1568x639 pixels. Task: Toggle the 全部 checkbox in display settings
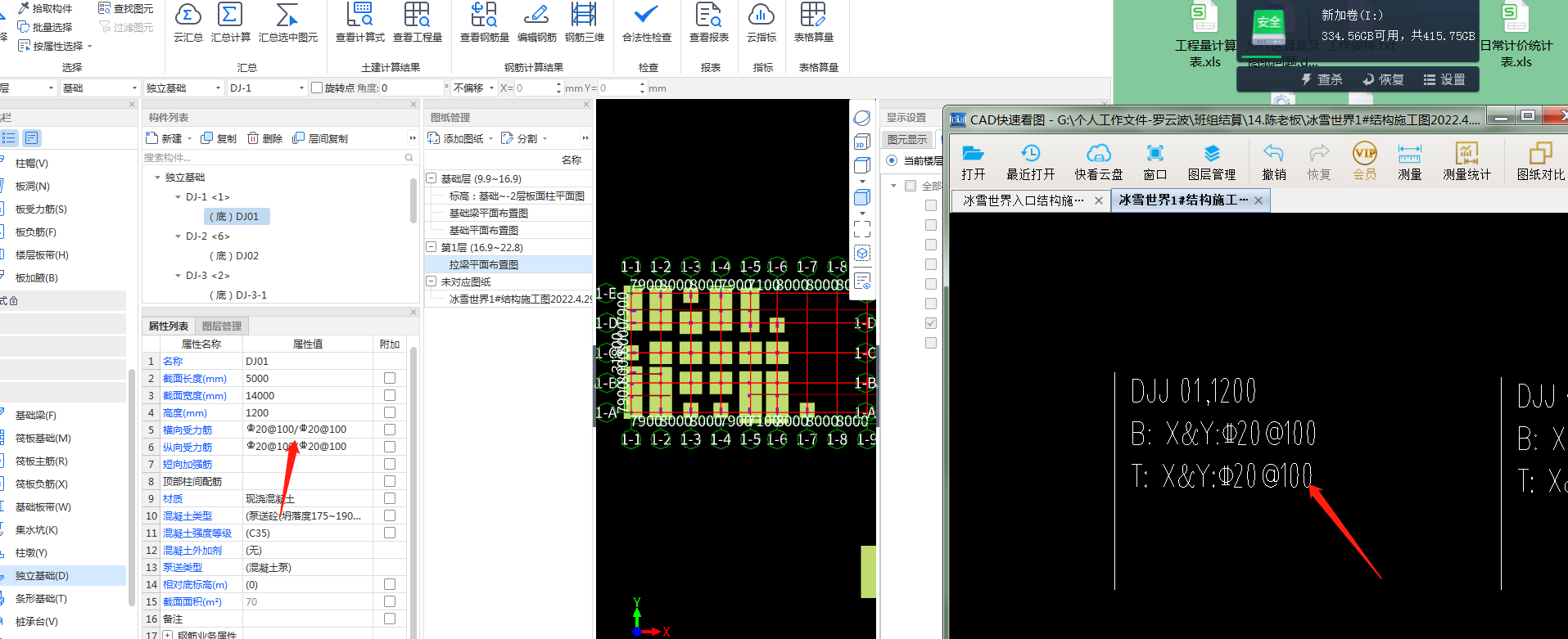(x=911, y=186)
